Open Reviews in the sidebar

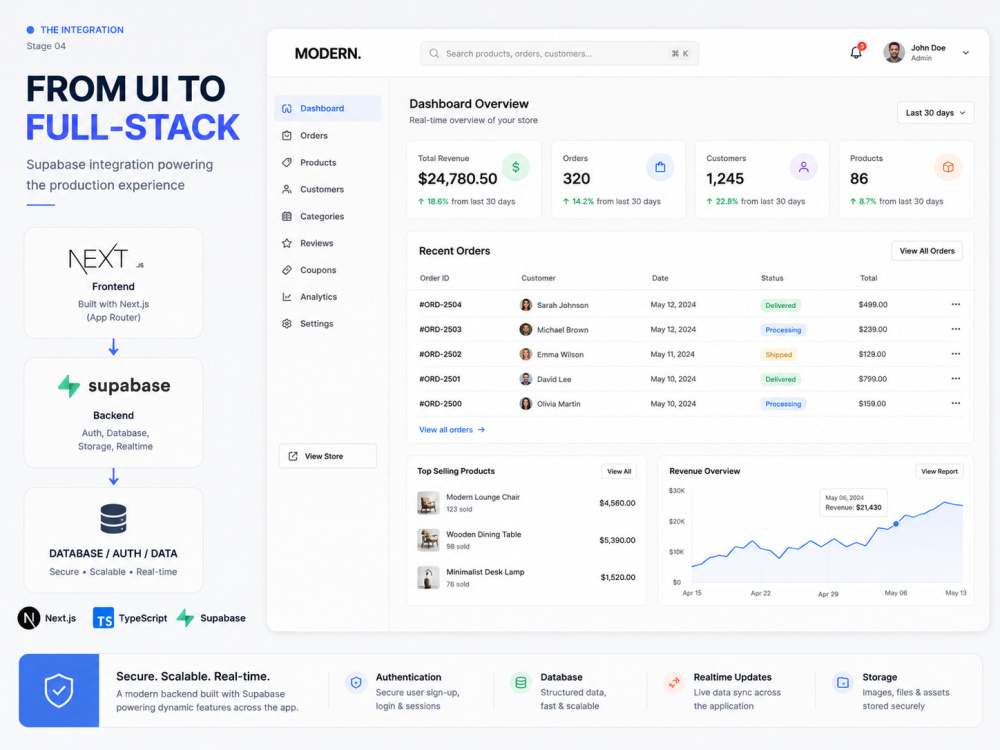click(328, 243)
